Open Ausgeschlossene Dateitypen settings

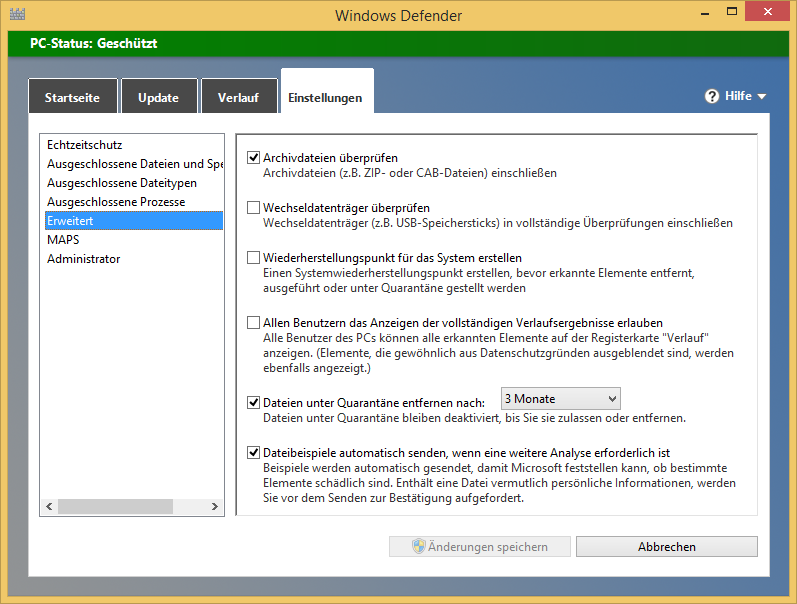click(x=134, y=183)
